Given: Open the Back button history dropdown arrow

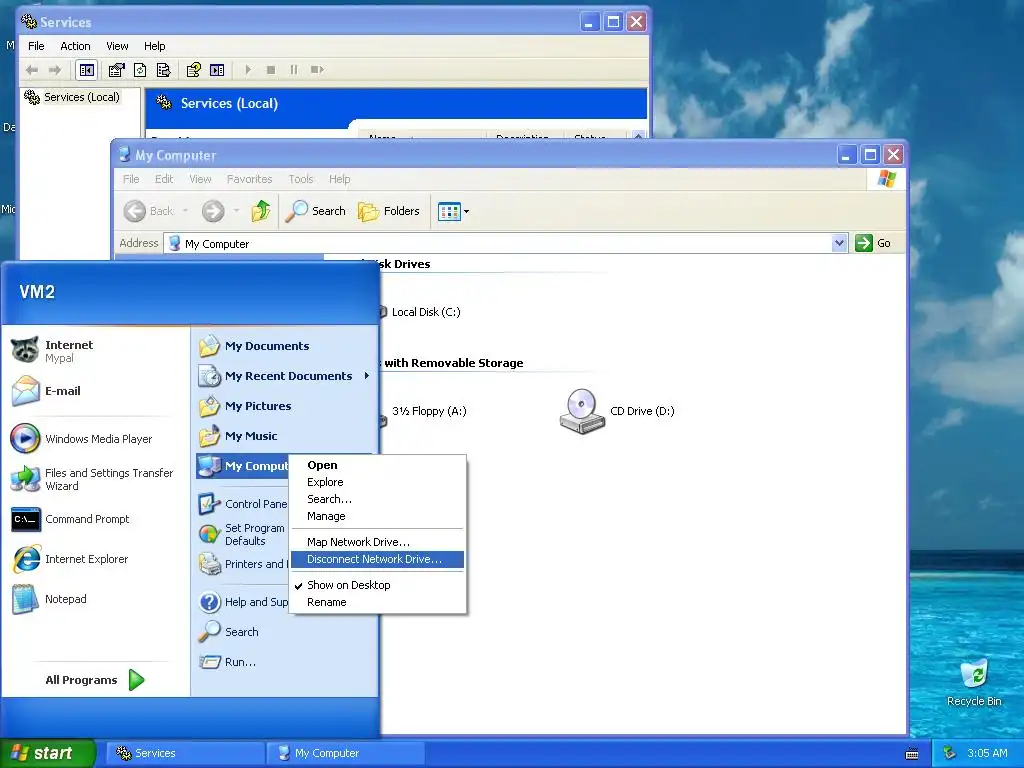Looking at the screenshot, I should point(185,211).
